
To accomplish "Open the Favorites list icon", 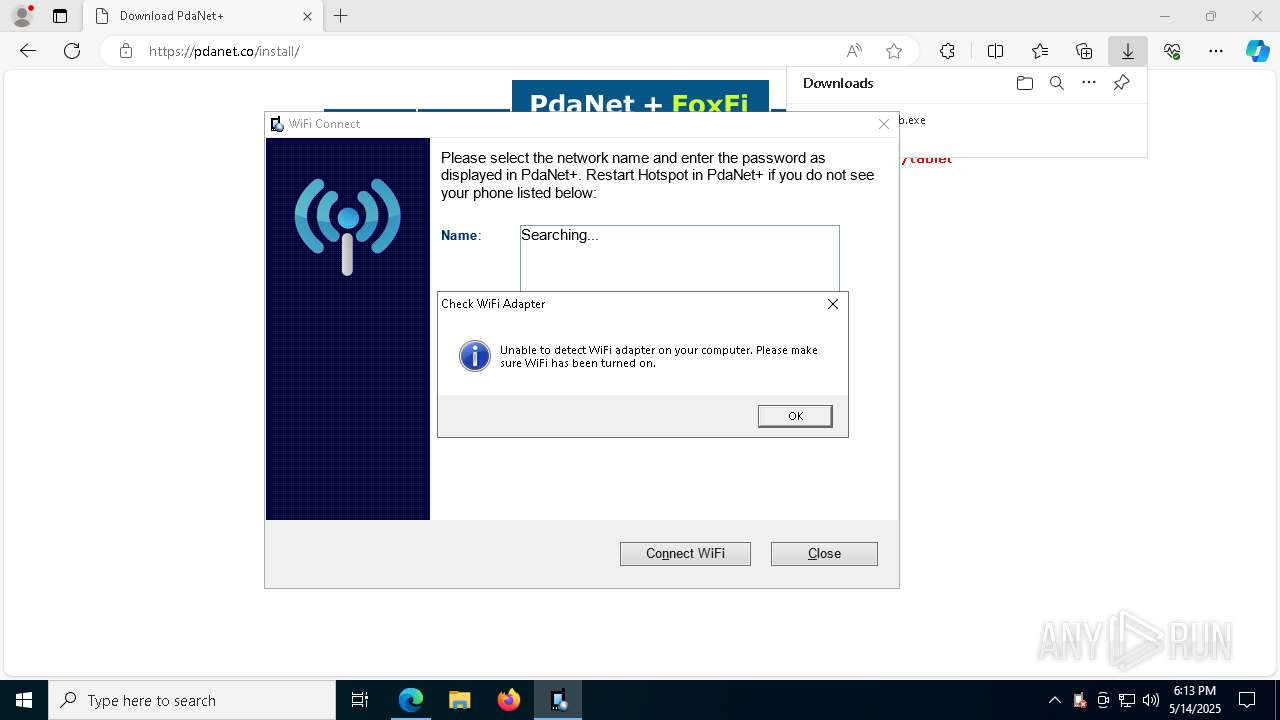I will click(x=1040, y=51).
